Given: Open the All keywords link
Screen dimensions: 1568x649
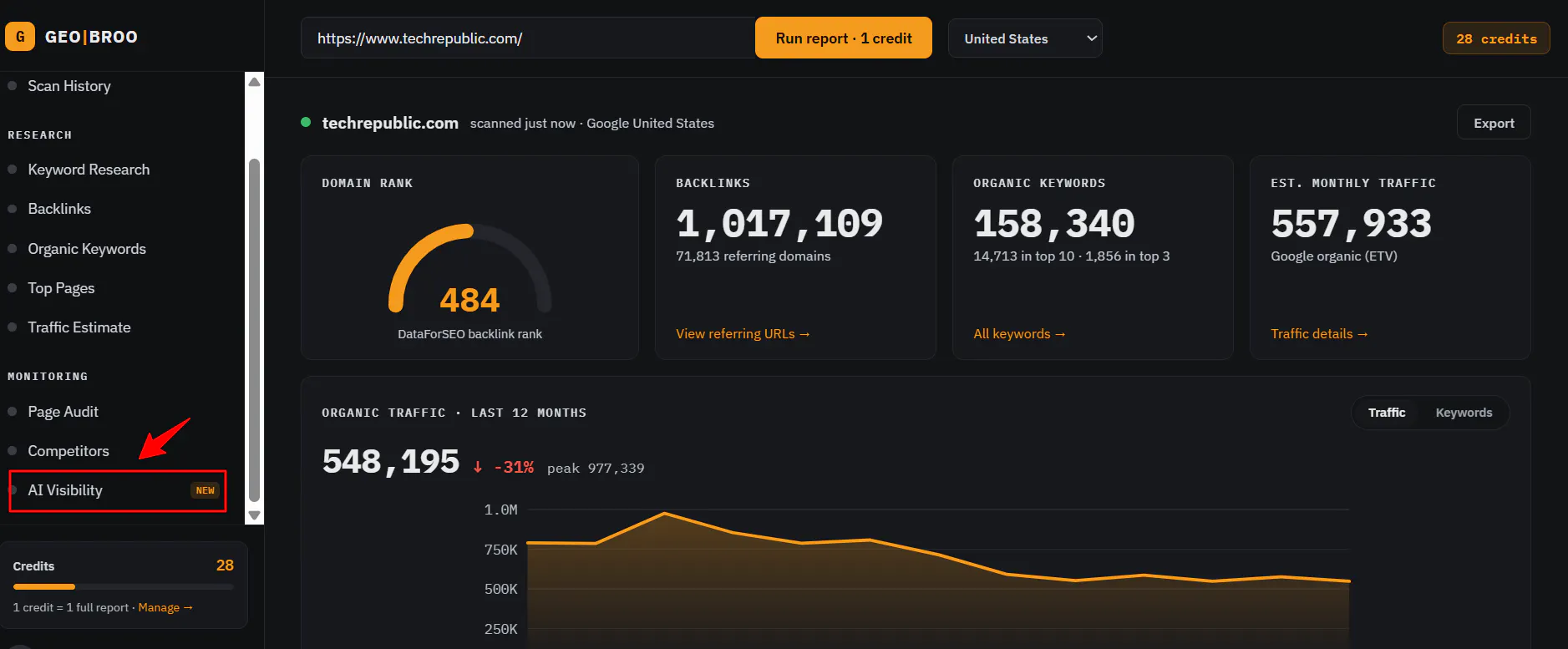Looking at the screenshot, I should click(x=1019, y=334).
